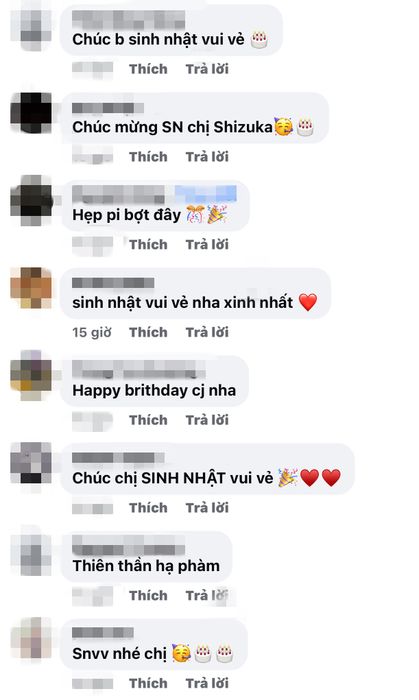
Task: Like the "Chúc b sinh nhật vui vẻ" comment
Action: pyautogui.click(x=148, y=69)
